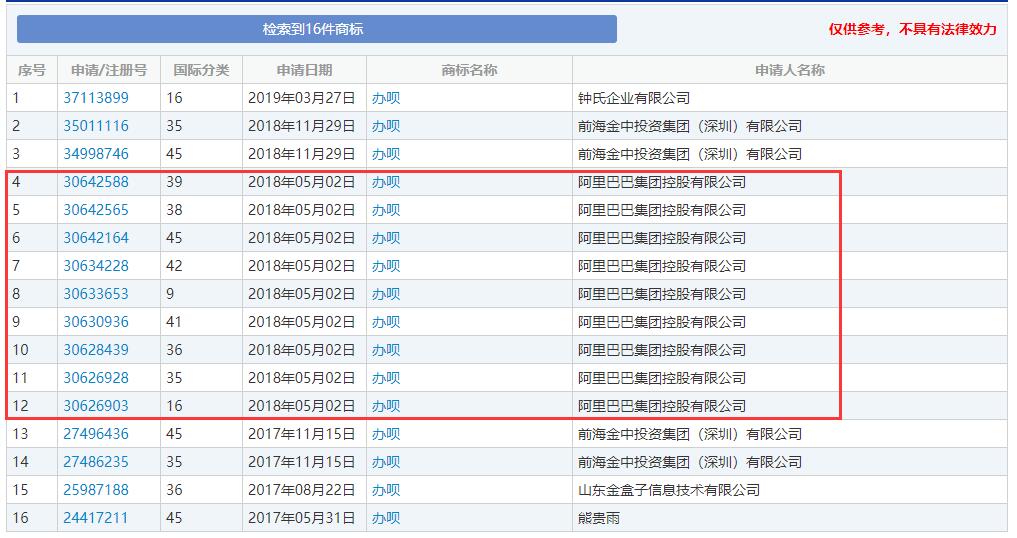Viewport: 1017px width, 538px height.
Task: Open Alibaba trademark application 30642588
Action: click(x=96, y=182)
